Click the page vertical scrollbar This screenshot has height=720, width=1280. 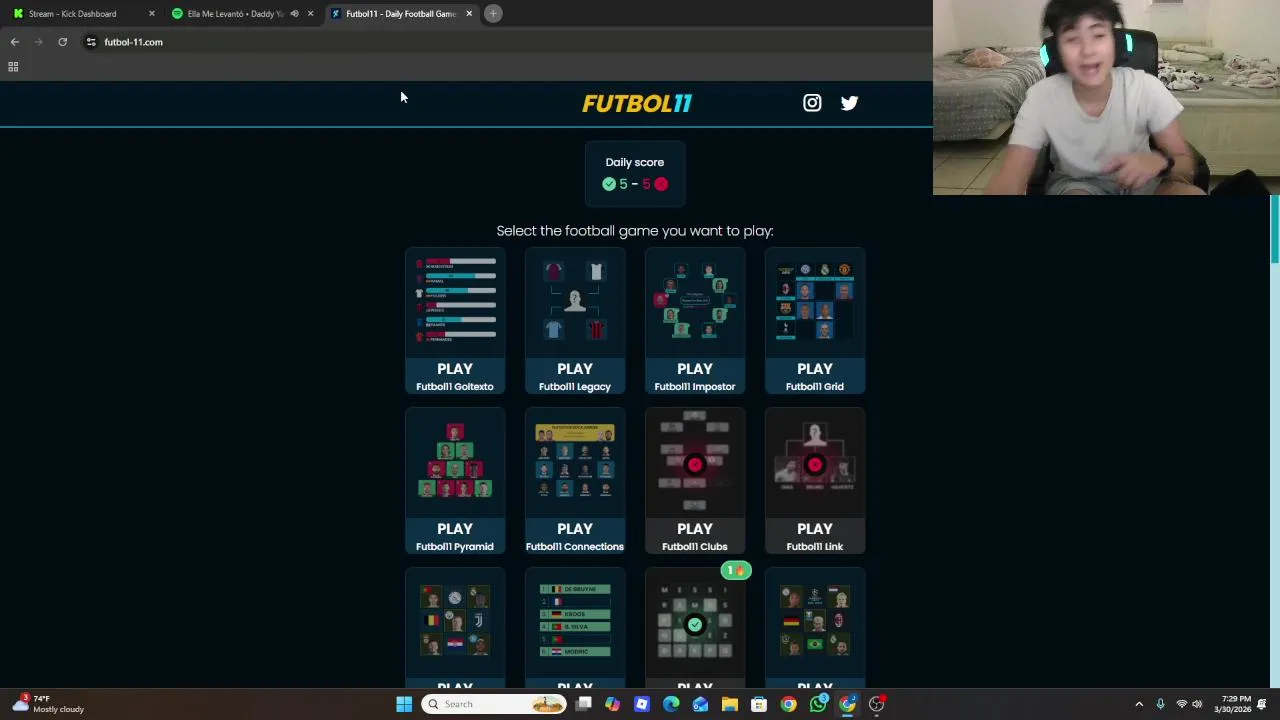tap(1274, 230)
